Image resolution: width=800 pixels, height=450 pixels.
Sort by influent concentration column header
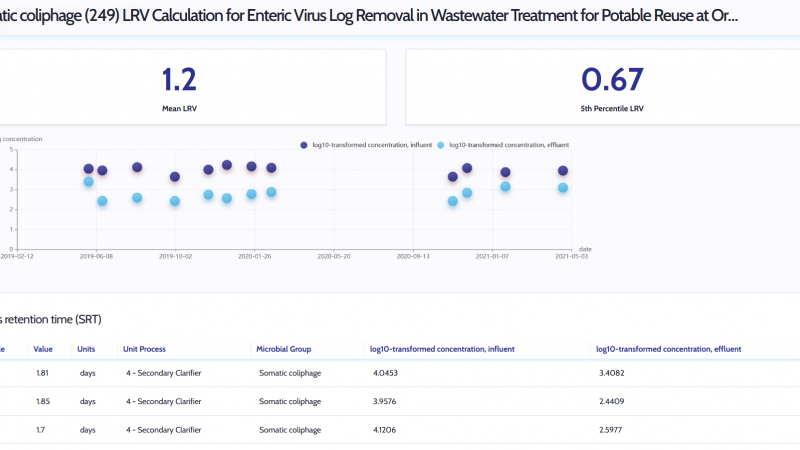(x=442, y=349)
